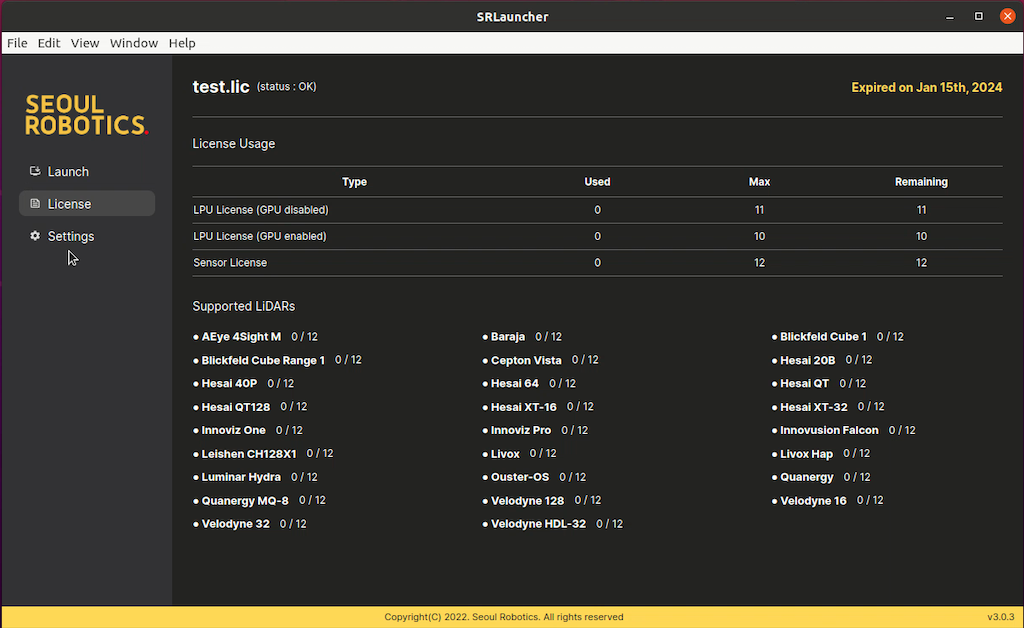Click the Hesai 20B entry
1024x628 pixels.
tap(822, 360)
